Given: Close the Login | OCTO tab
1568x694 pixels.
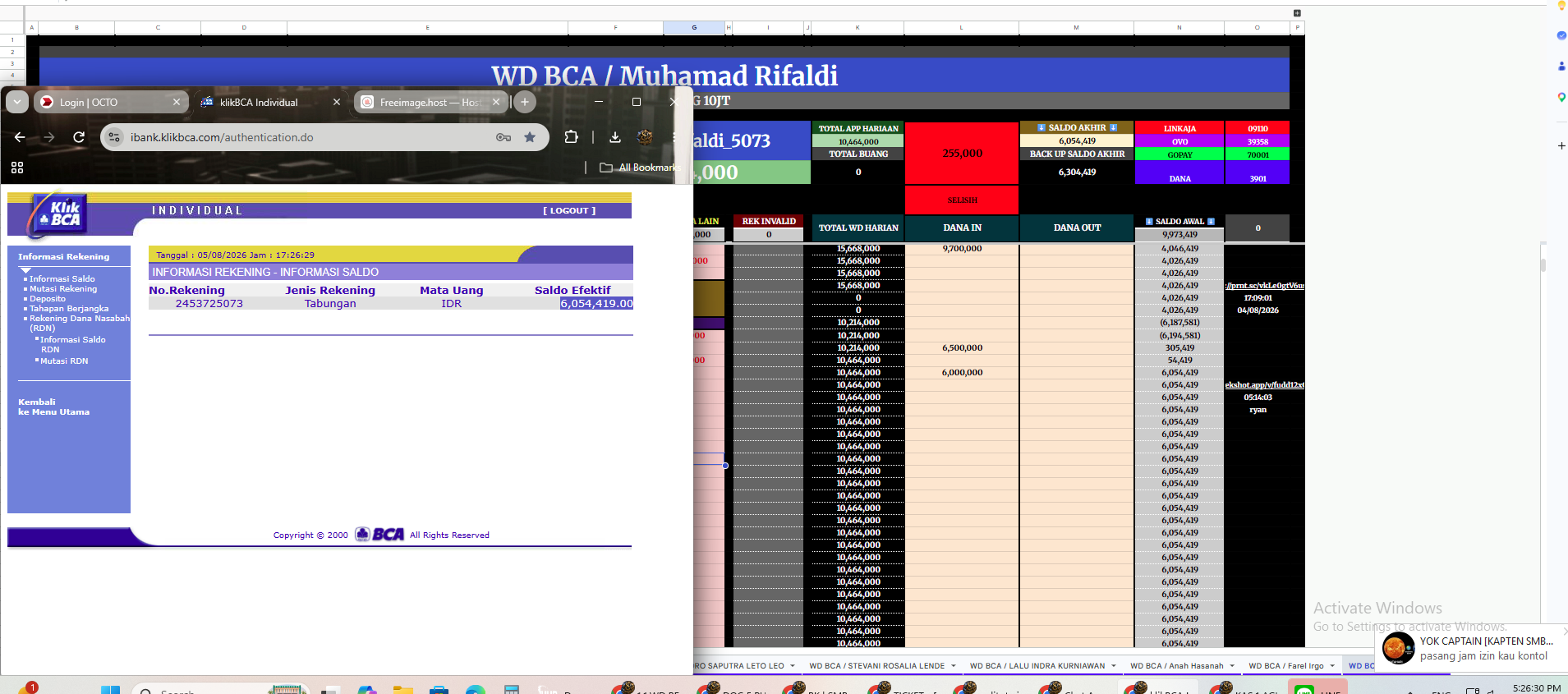Looking at the screenshot, I should tap(177, 102).
